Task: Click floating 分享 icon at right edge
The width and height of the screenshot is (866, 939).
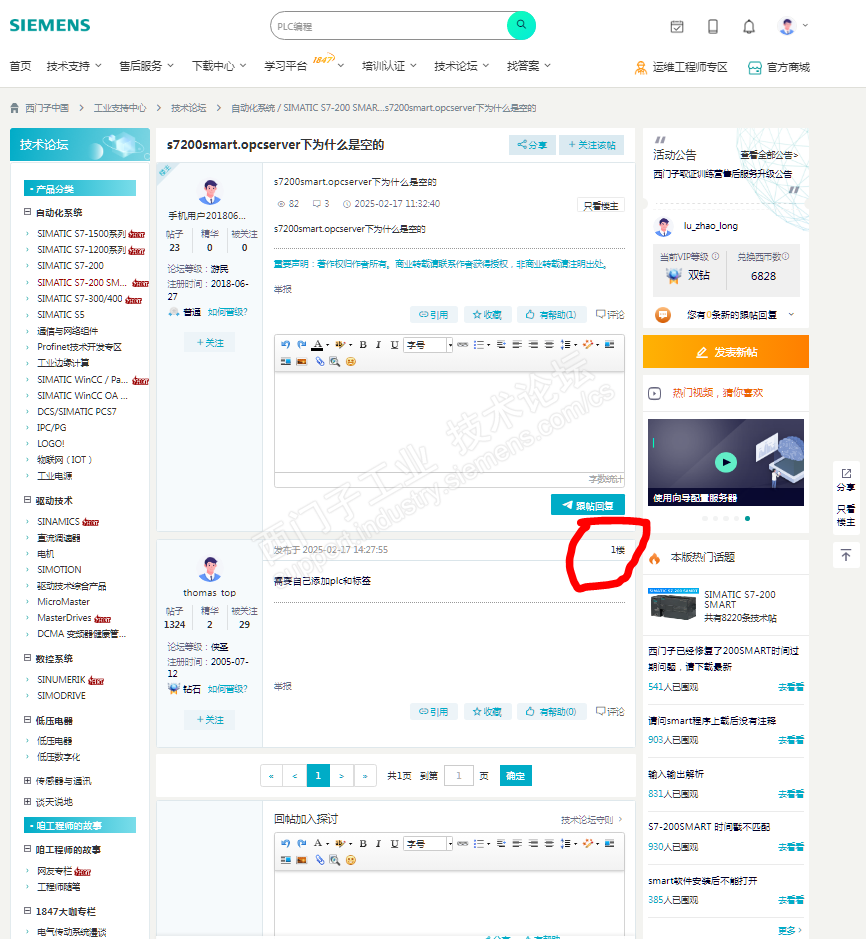Action: [x=846, y=480]
